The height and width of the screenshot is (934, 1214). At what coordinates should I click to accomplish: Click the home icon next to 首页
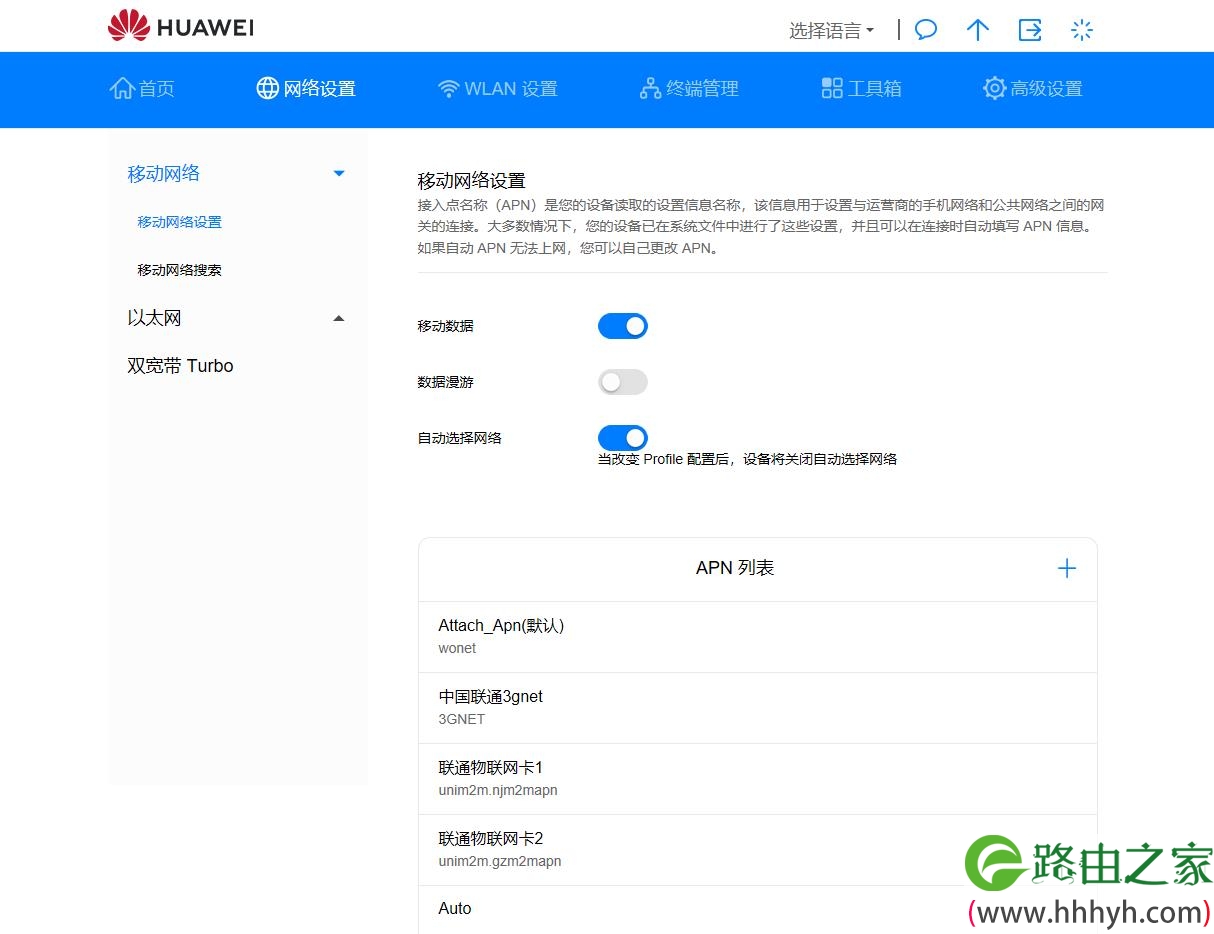122,88
